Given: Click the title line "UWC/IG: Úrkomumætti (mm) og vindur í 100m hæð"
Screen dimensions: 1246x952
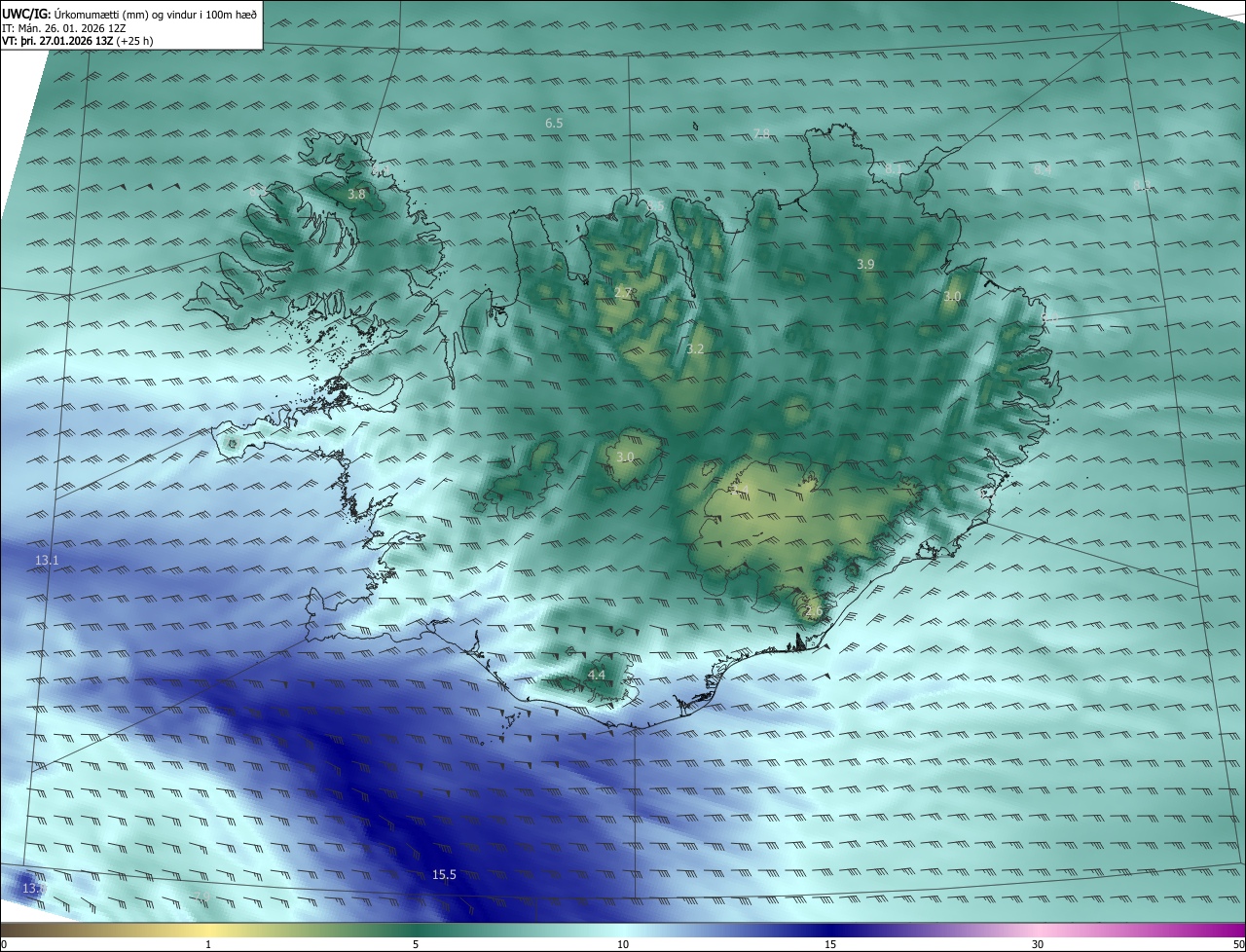Looking at the screenshot, I should 129,14.
